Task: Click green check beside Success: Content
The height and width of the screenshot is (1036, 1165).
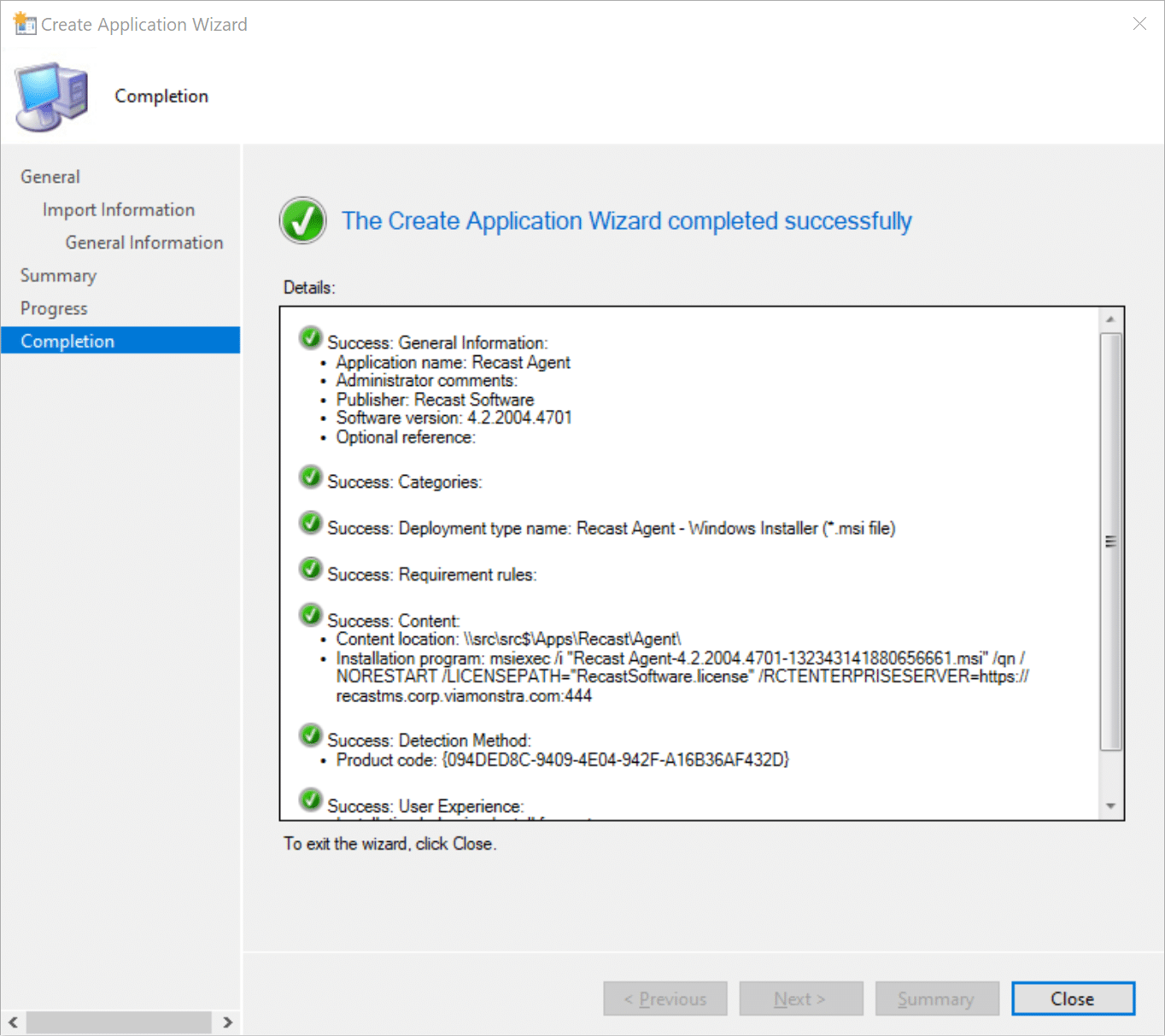Action: tap(311, 616)
